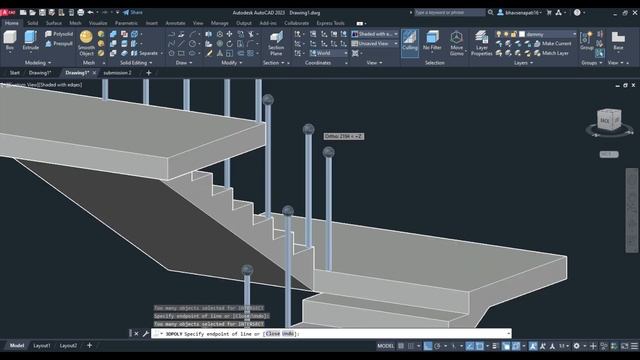The width and height of the screenshot is (640, 360).
Task: Click the Polysolid tool
Action: click(59, 34)
